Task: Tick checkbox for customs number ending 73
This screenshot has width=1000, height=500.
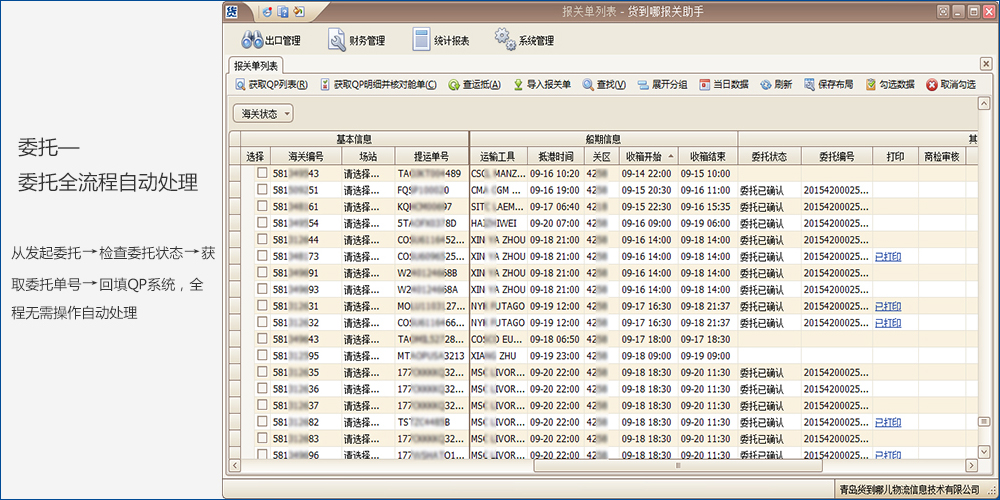Action: coord(262,256)
